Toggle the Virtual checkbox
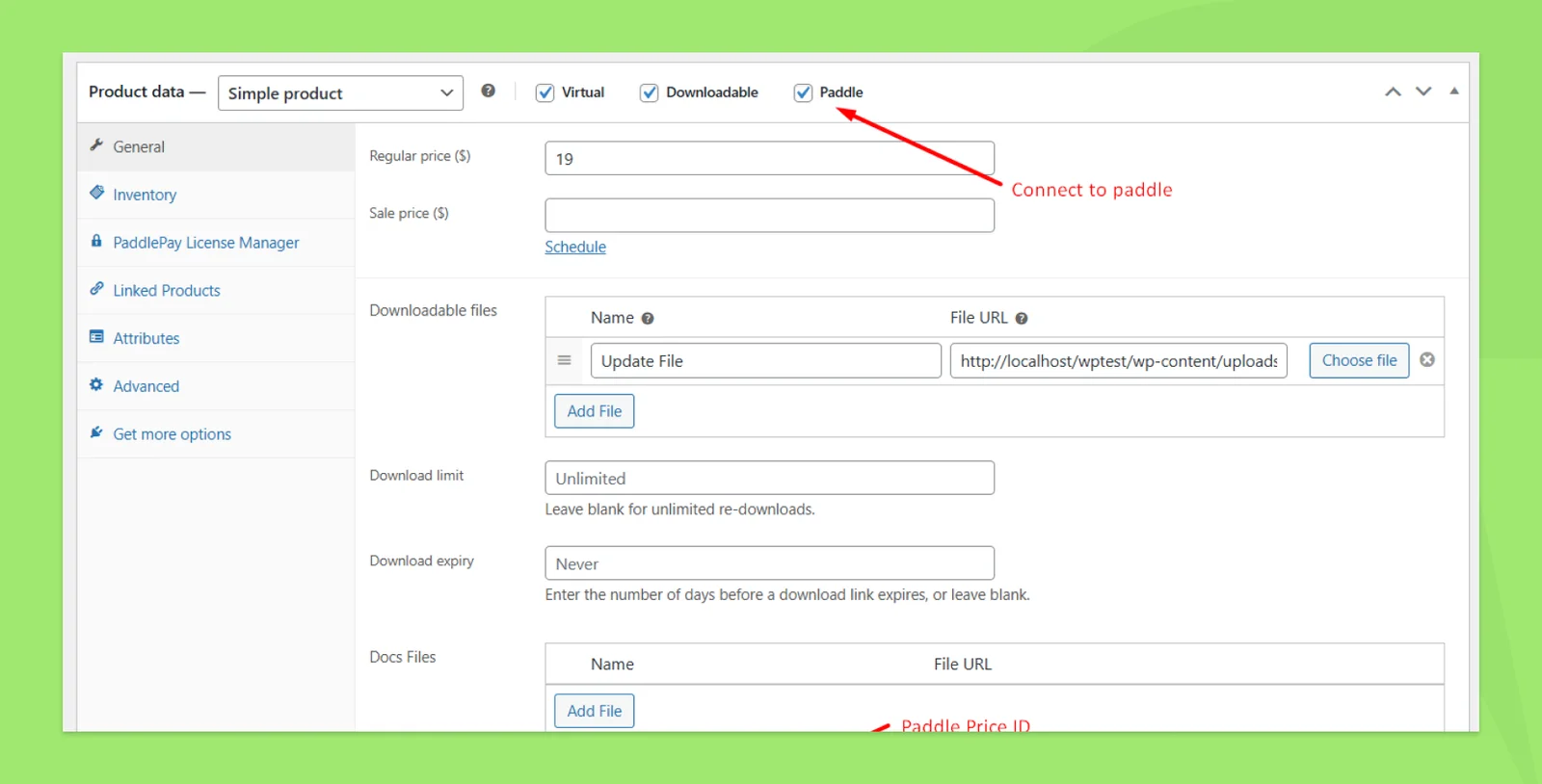 click(x=545, y=92)
